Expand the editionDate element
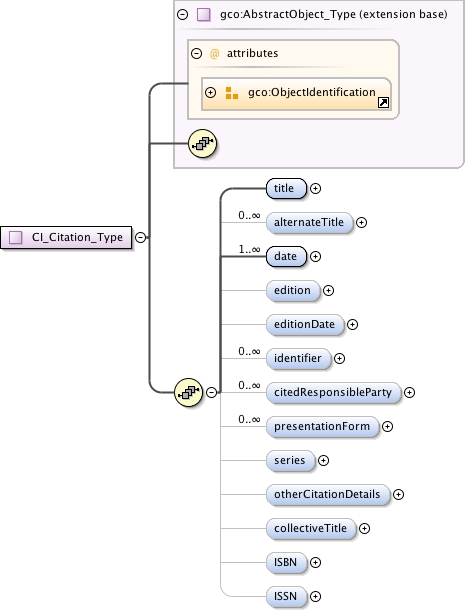The image size is (466, 612). point(352,324)
